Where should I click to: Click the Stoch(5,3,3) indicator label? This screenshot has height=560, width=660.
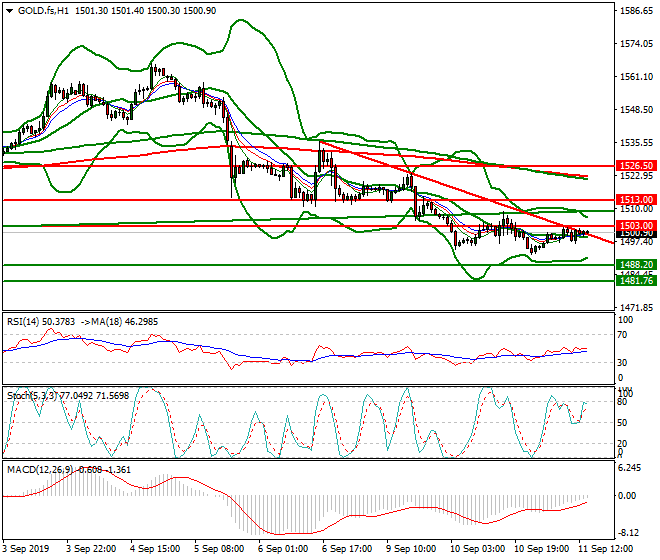[x=31, y=395]
